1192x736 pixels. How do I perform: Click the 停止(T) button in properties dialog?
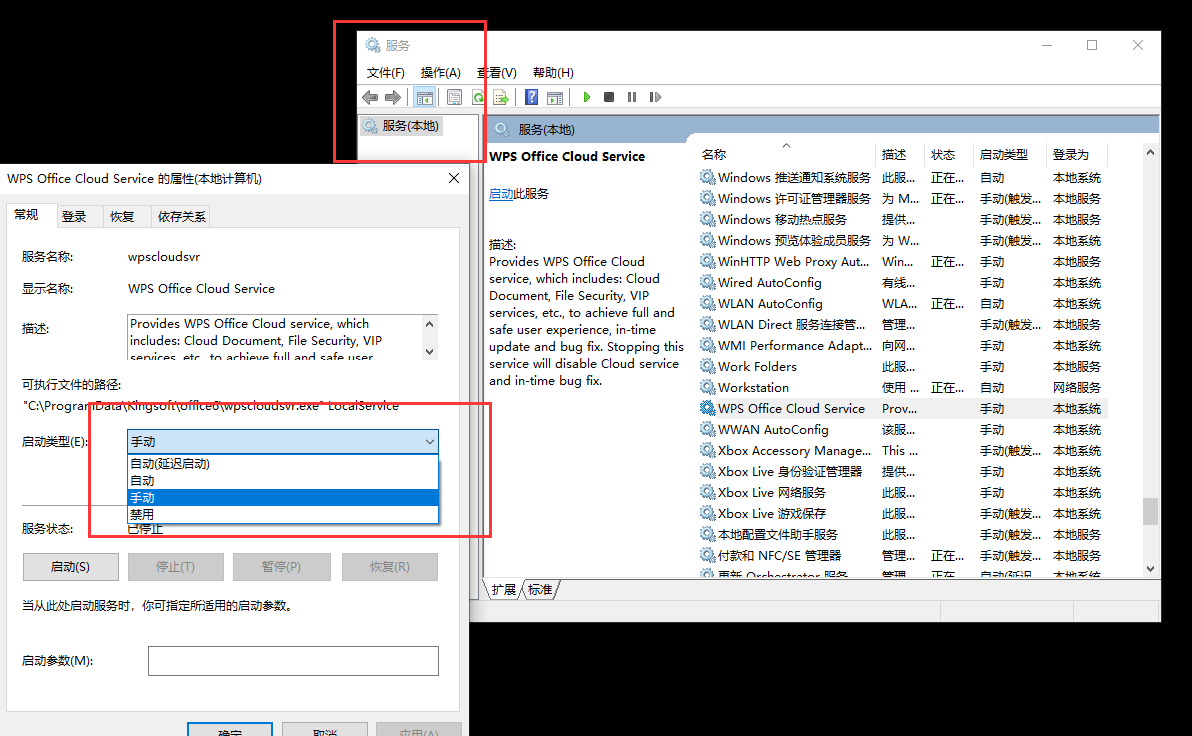click(x=176, y=566)
